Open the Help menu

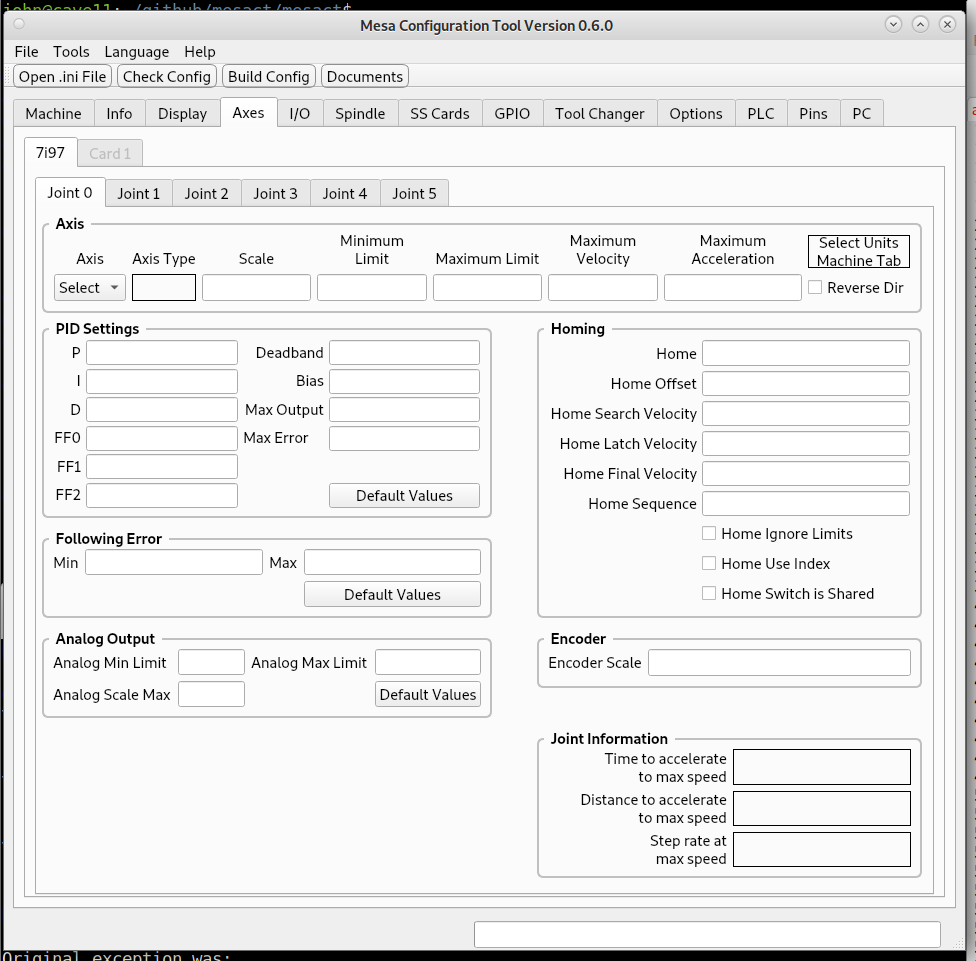point(200,52)
